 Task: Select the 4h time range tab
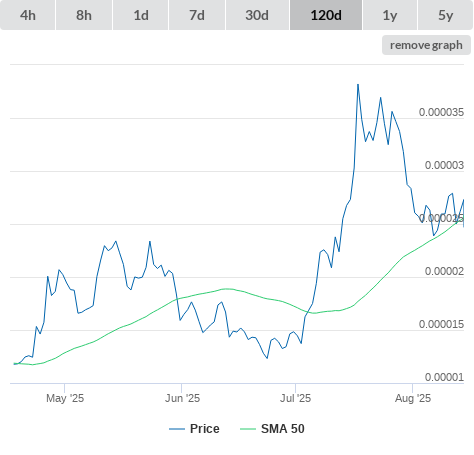28,15
